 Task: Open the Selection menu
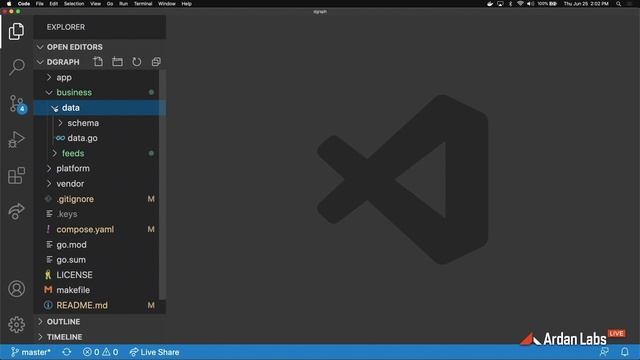pyautogui.click(x=74, y=4)
